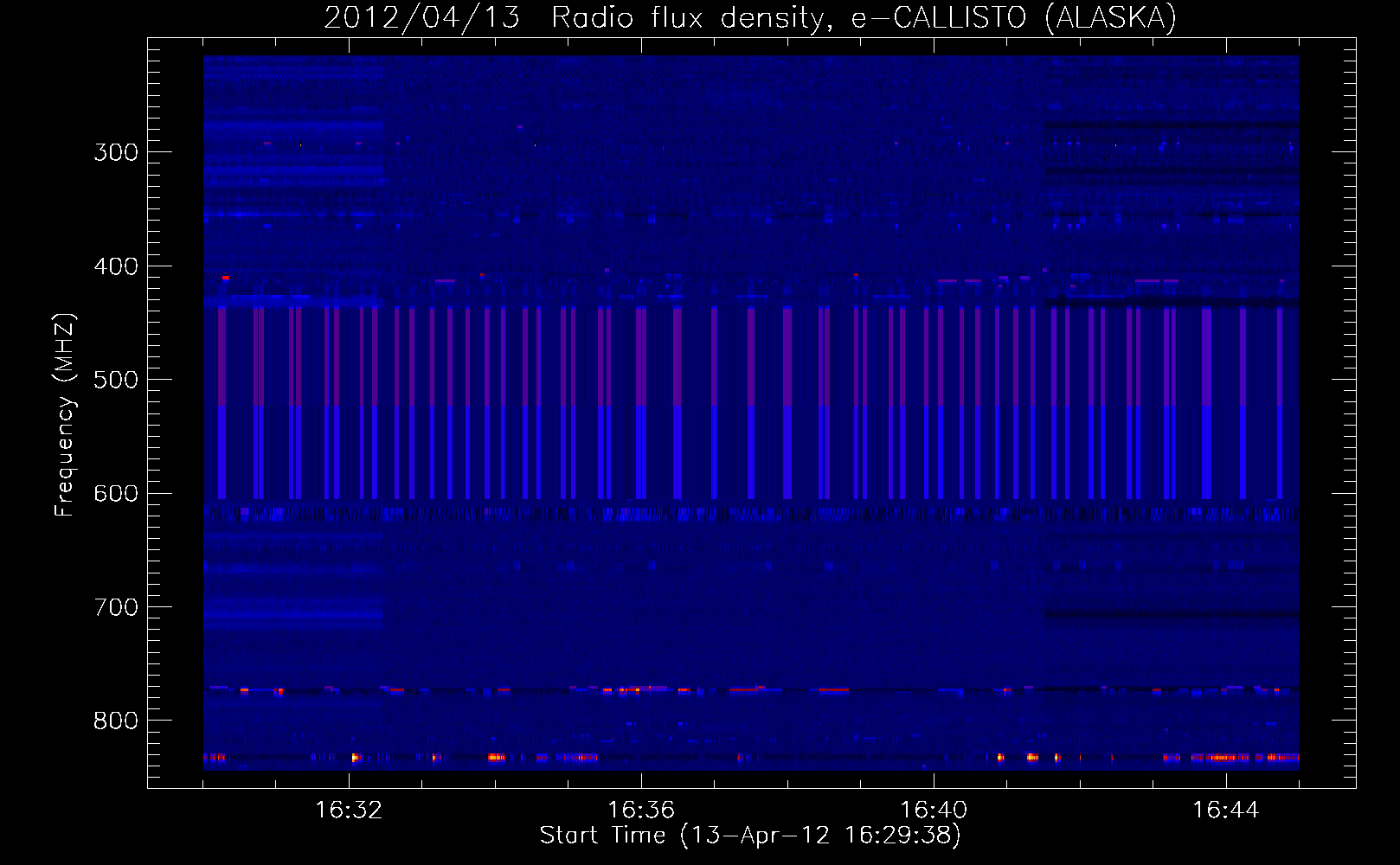Click the 16:32 time tick label
This screenshot has height=865, width=1400.
pos(349,811)
